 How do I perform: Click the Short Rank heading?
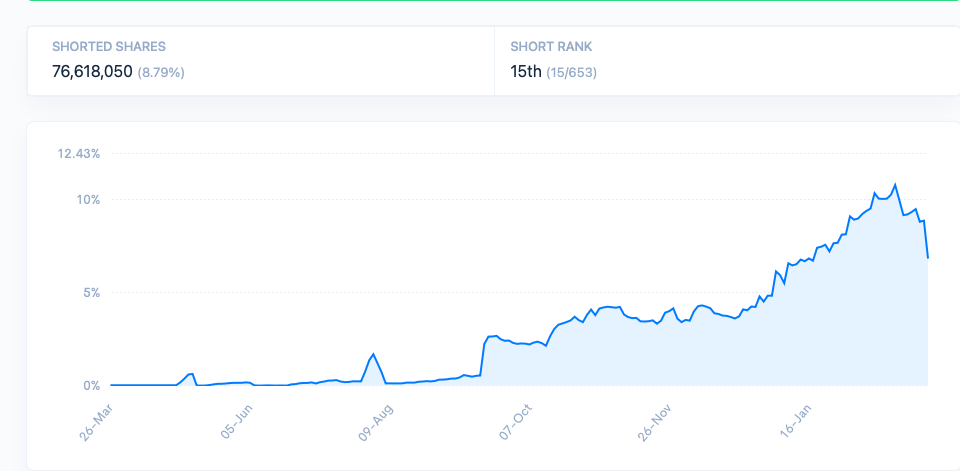(x=551, y=46)
